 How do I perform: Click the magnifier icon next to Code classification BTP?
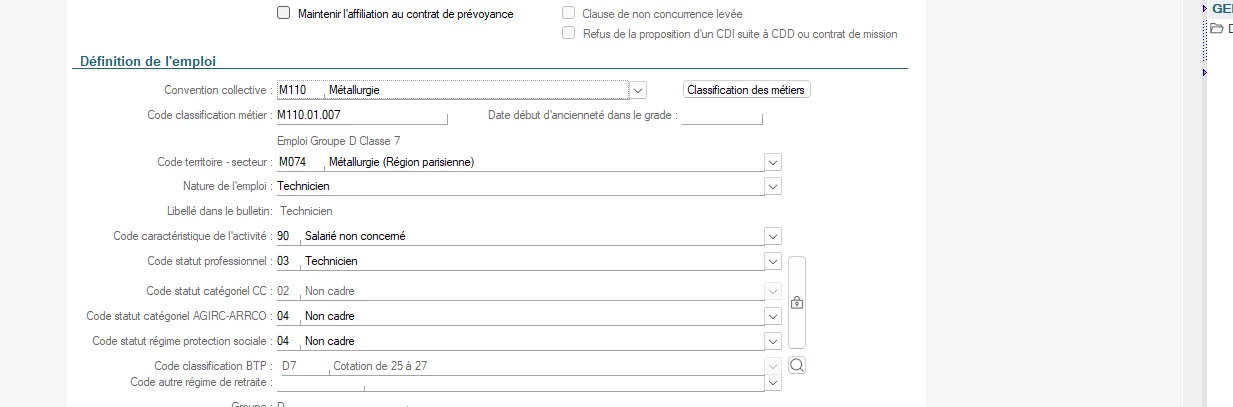click(x=797, y=365)
